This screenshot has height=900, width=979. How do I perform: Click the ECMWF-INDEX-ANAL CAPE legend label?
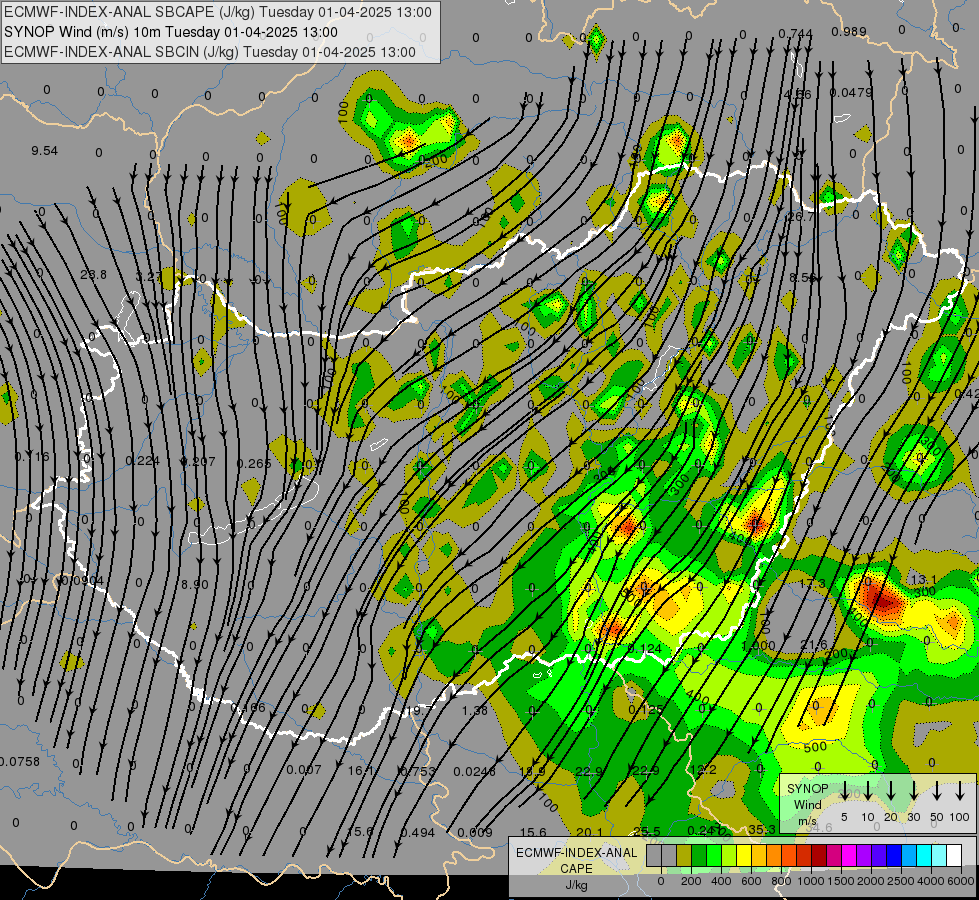pyautogui.click(x=576, y=860)
